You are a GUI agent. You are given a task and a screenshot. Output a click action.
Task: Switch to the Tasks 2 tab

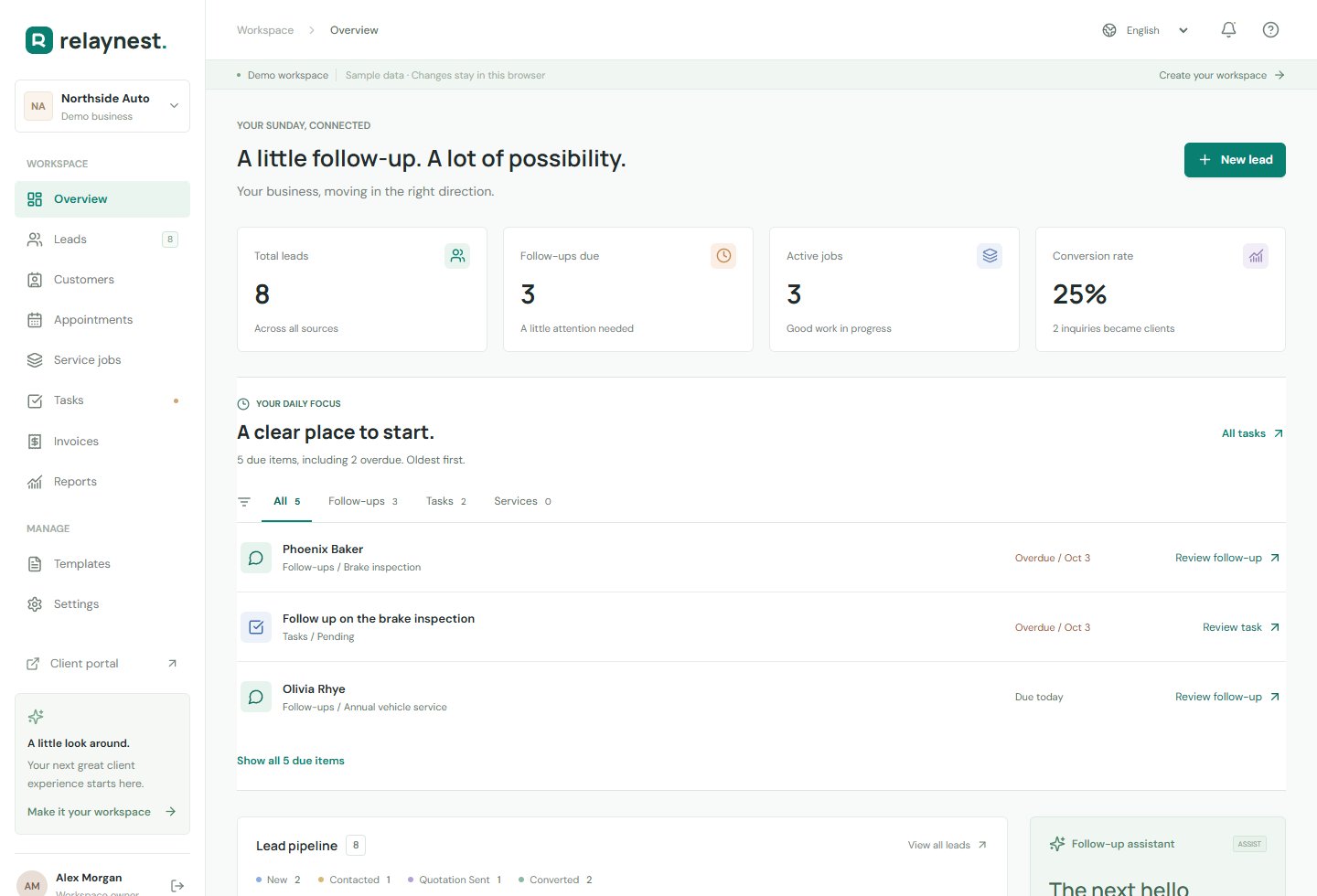[446, 501]
